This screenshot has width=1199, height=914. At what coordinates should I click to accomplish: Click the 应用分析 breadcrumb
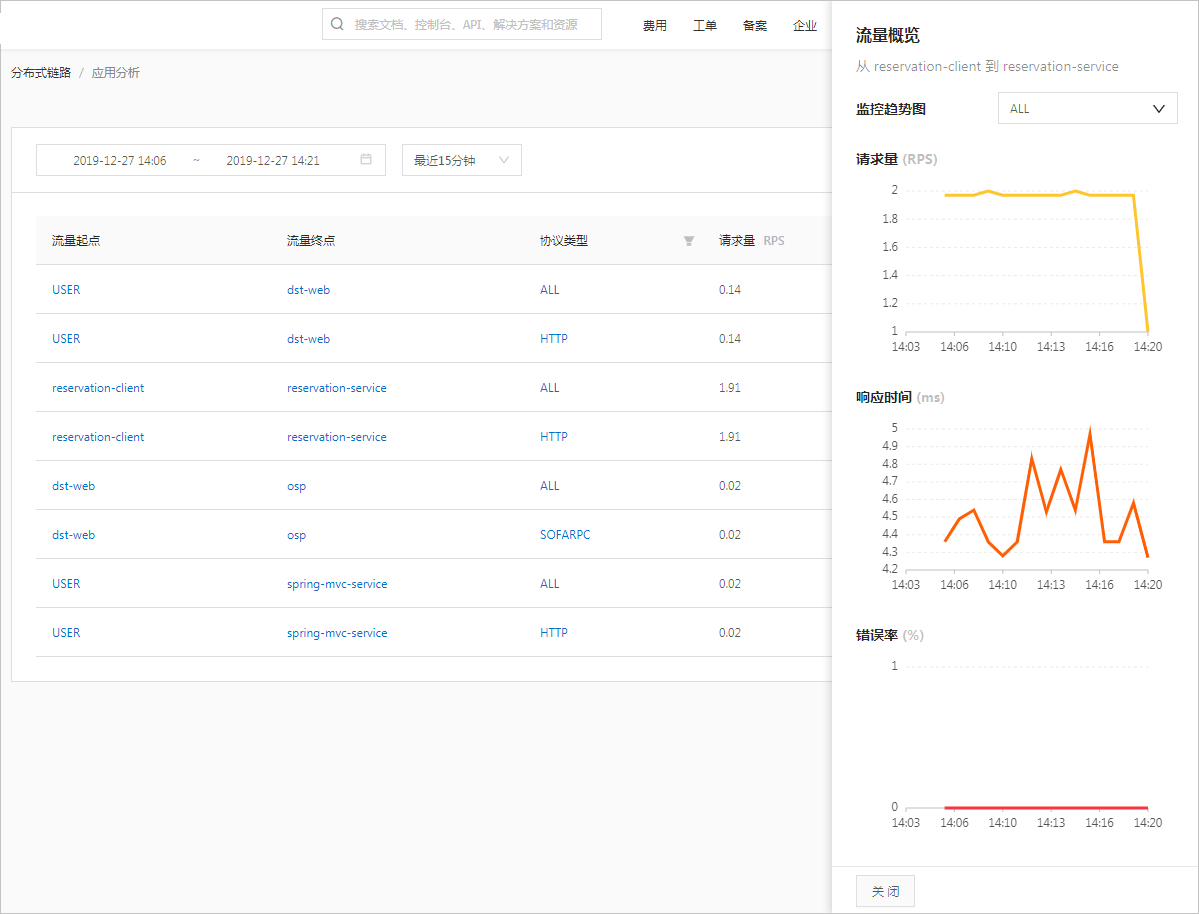click(x=115, y=73)
